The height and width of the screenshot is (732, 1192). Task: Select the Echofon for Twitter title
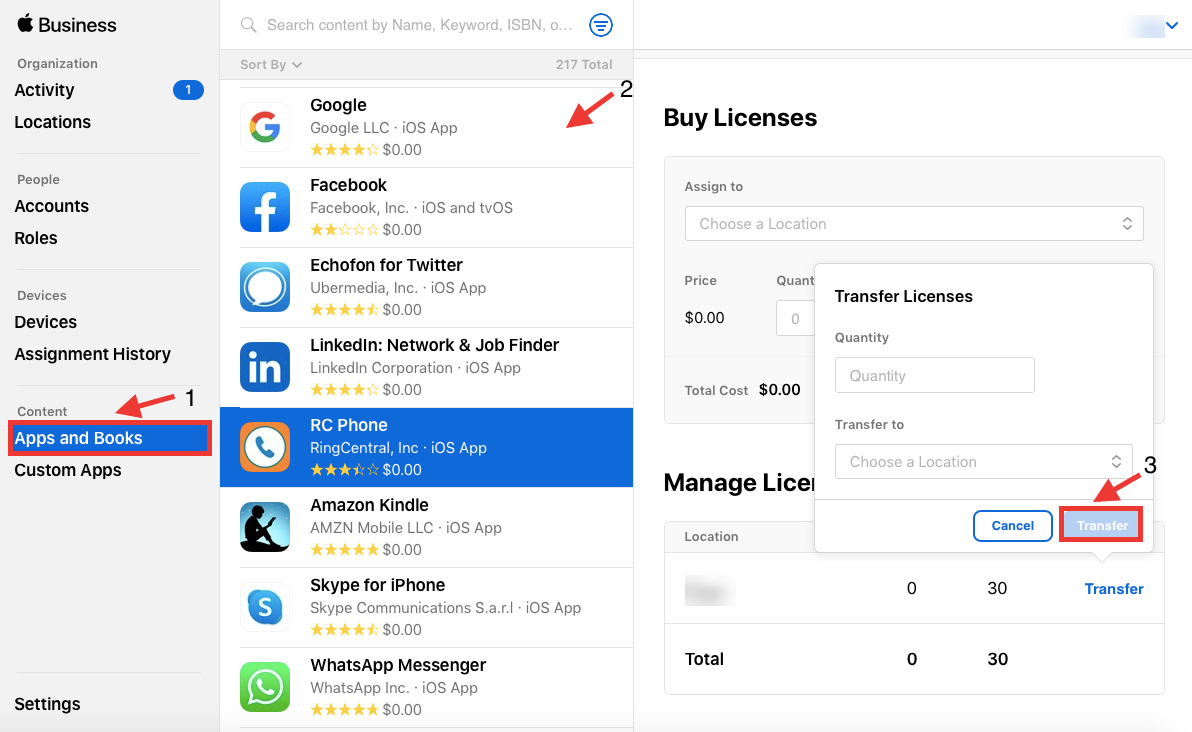coord(386,265)
